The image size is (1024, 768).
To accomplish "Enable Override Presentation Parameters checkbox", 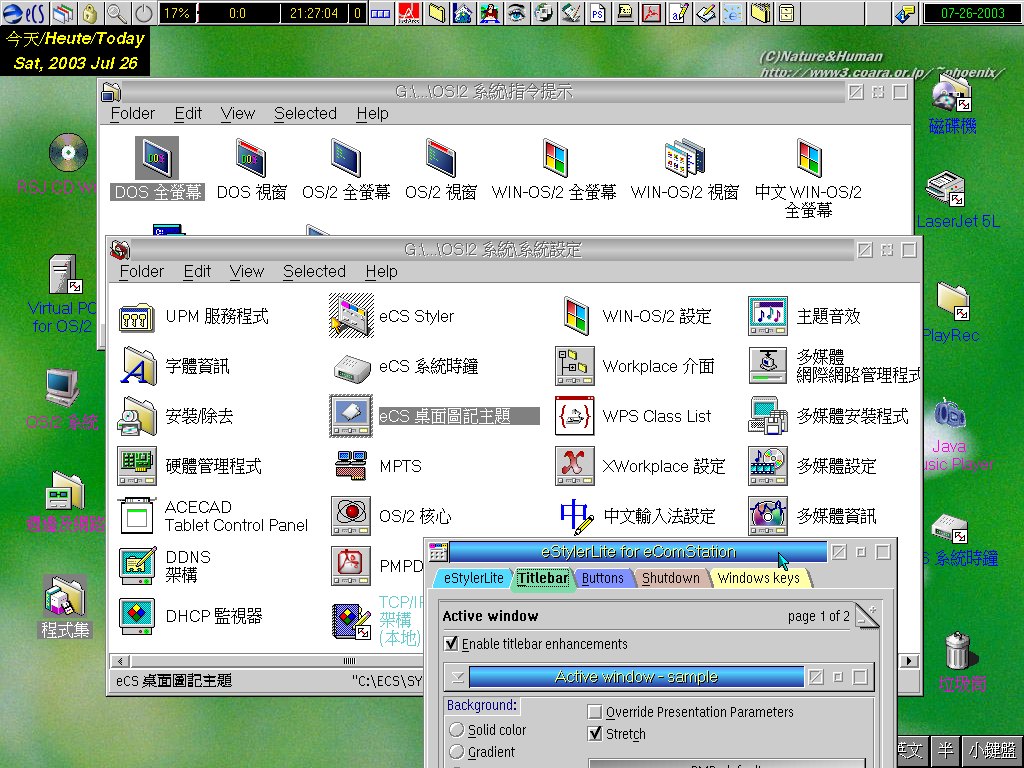I will coord(595,712).
